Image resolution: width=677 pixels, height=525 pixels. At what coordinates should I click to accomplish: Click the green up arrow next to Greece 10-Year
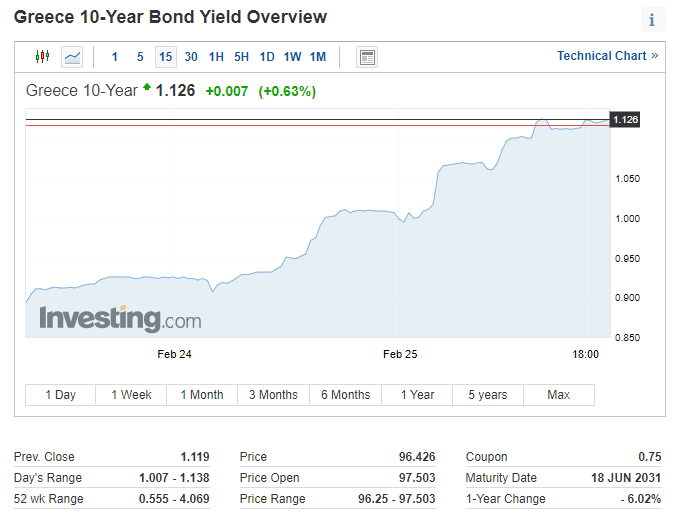pos(147,88)
